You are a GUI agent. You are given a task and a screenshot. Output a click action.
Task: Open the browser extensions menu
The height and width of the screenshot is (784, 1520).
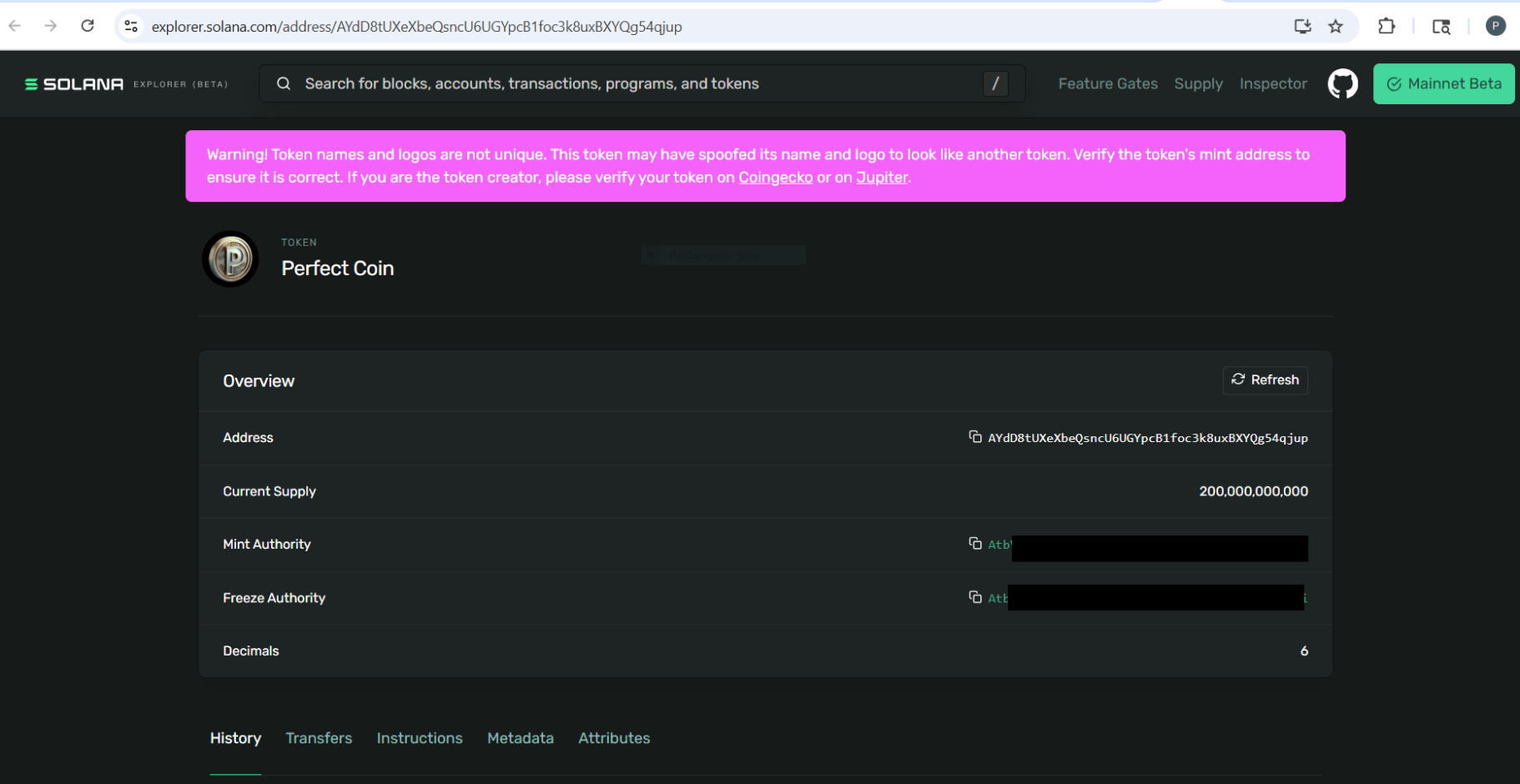coord(1387,27)
